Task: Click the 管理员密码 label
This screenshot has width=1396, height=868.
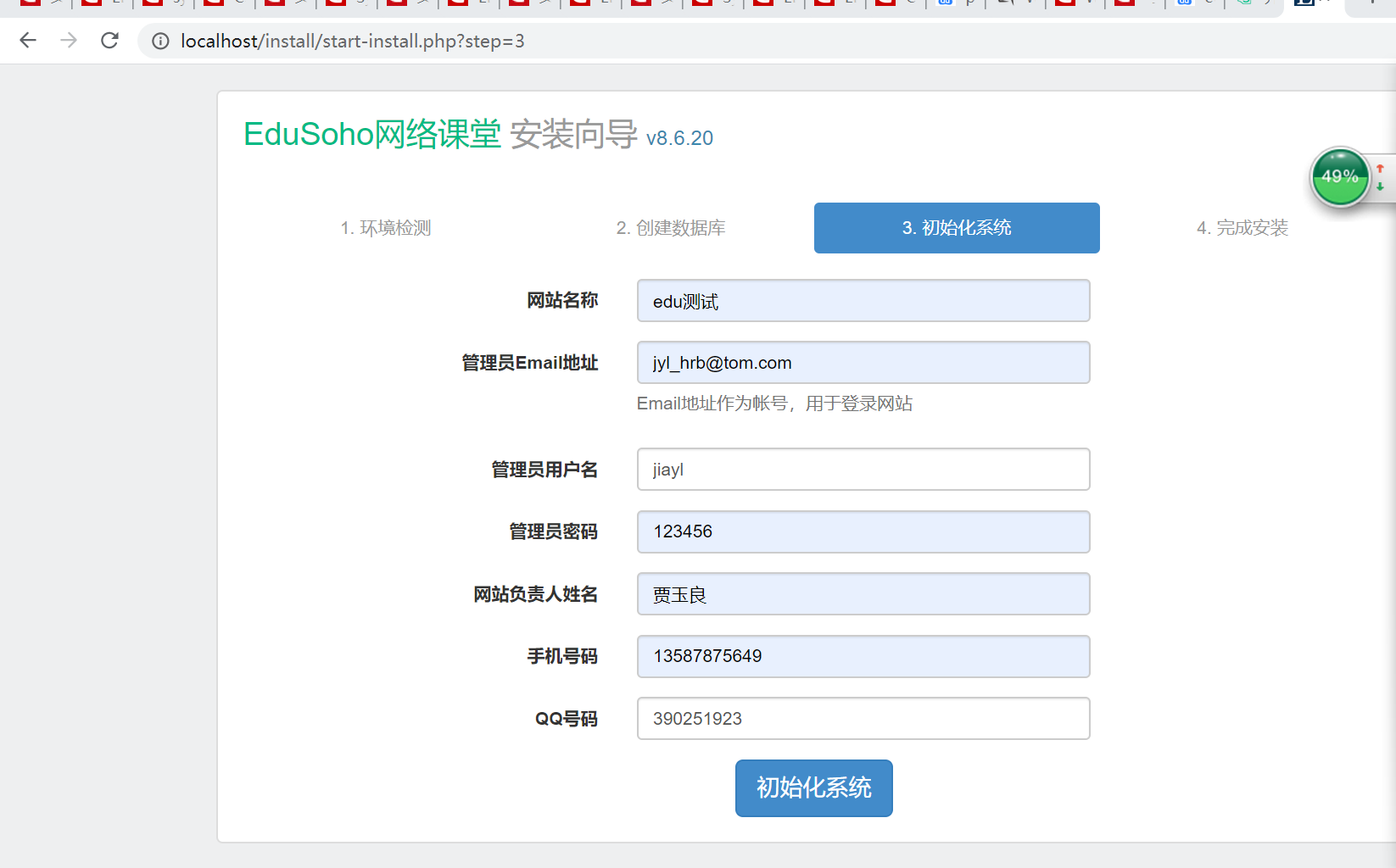Action: [553, 531]
